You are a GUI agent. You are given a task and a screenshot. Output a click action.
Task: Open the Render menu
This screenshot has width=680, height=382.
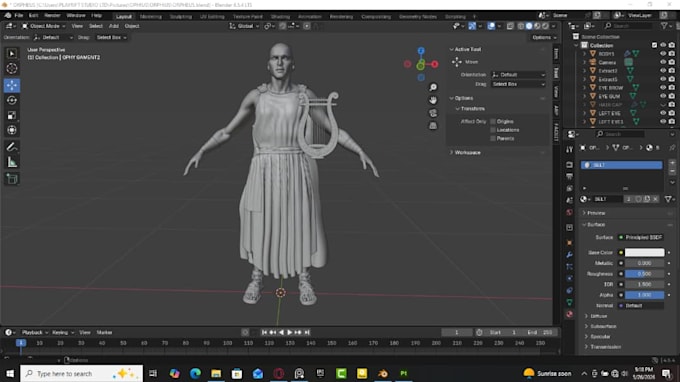[x=52, y=16]
